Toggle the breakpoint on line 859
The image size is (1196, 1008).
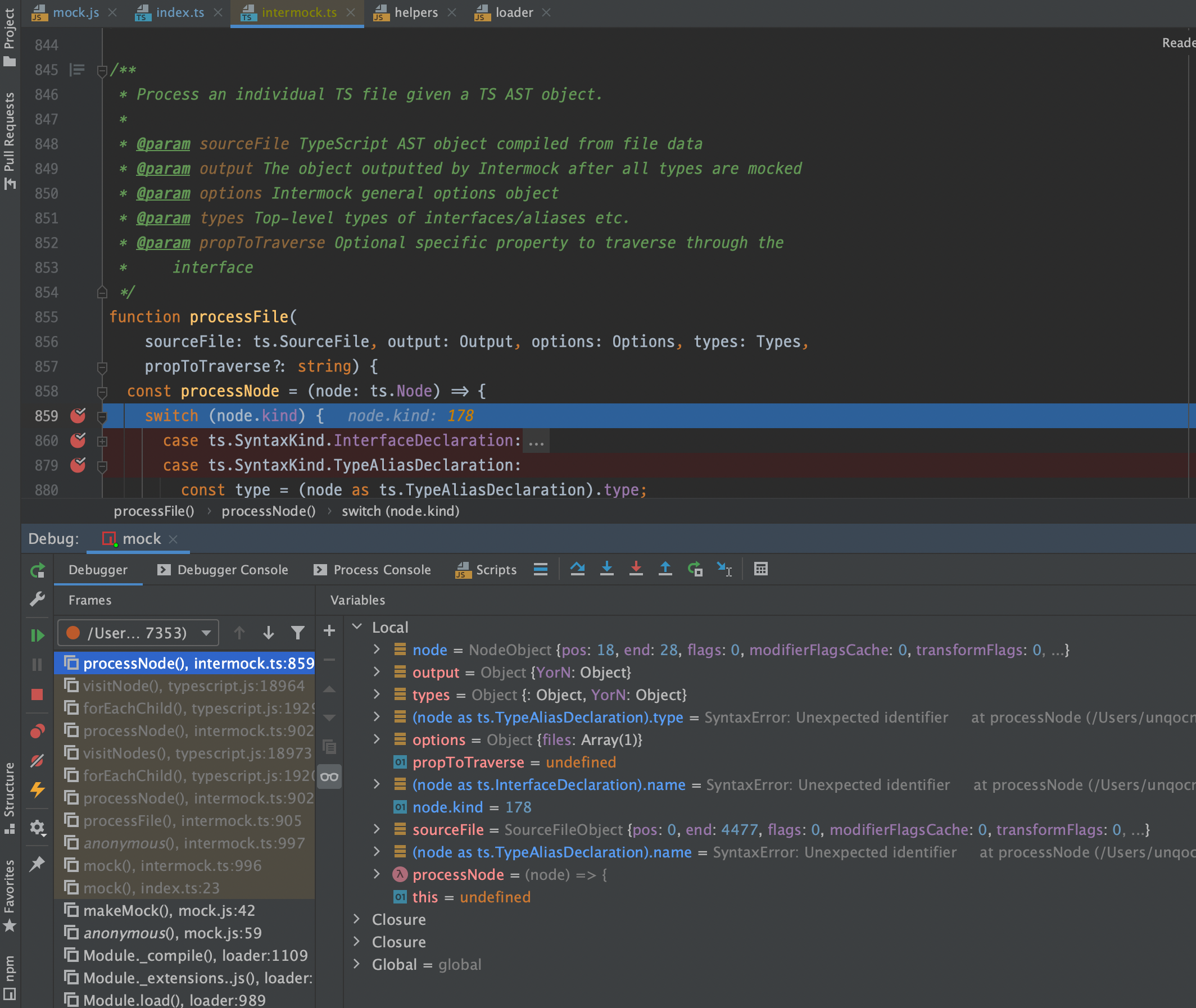point(78,415)
